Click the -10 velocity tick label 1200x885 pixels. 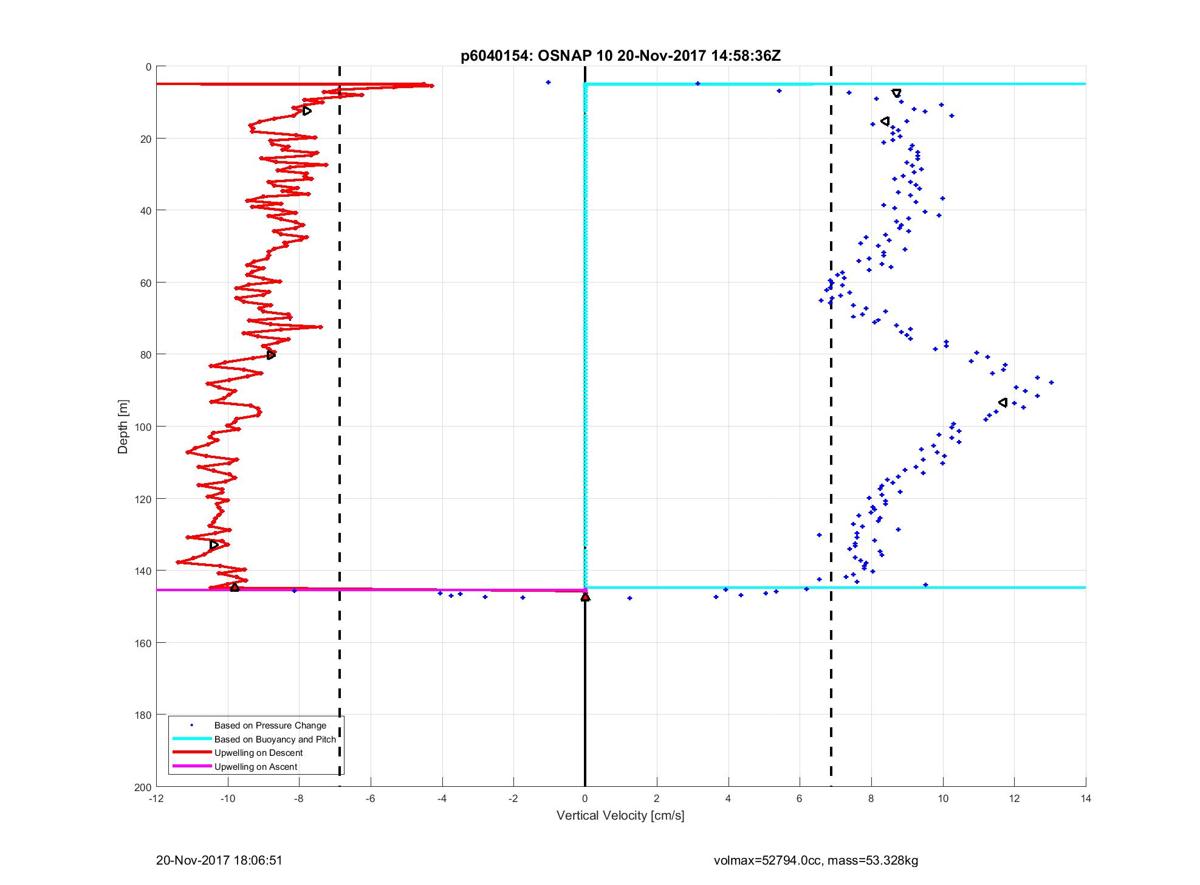[228, 799]
